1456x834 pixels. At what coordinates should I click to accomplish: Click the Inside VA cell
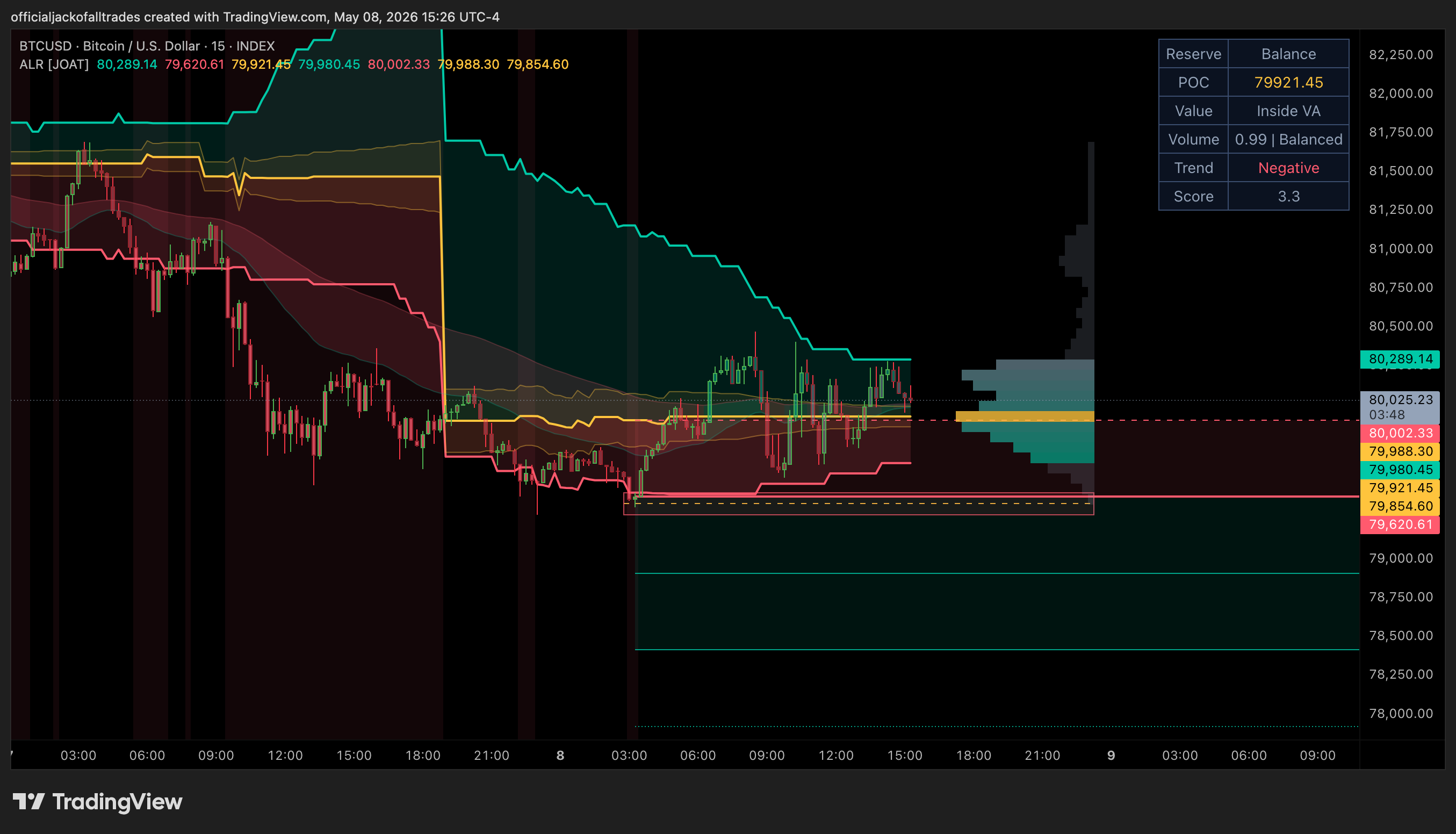click(1288, 111)
